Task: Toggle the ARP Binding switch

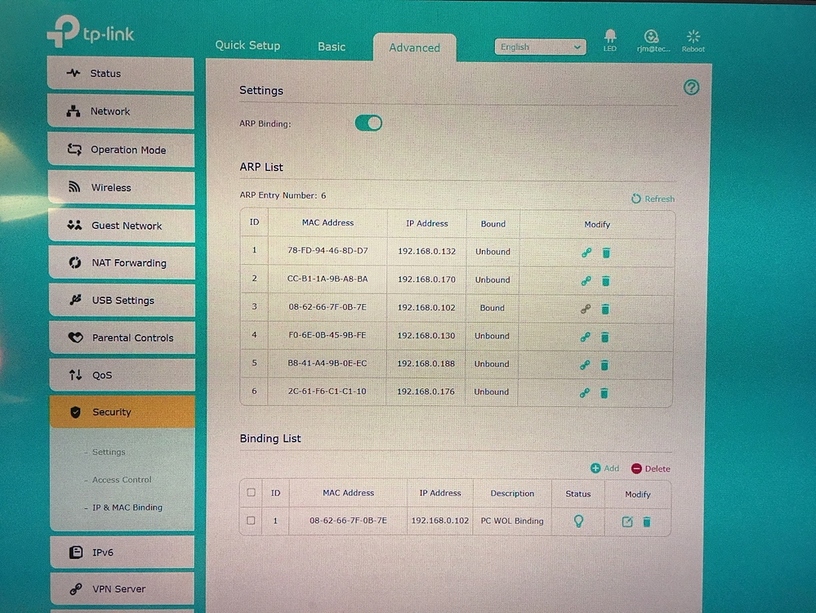Action: 368,123
